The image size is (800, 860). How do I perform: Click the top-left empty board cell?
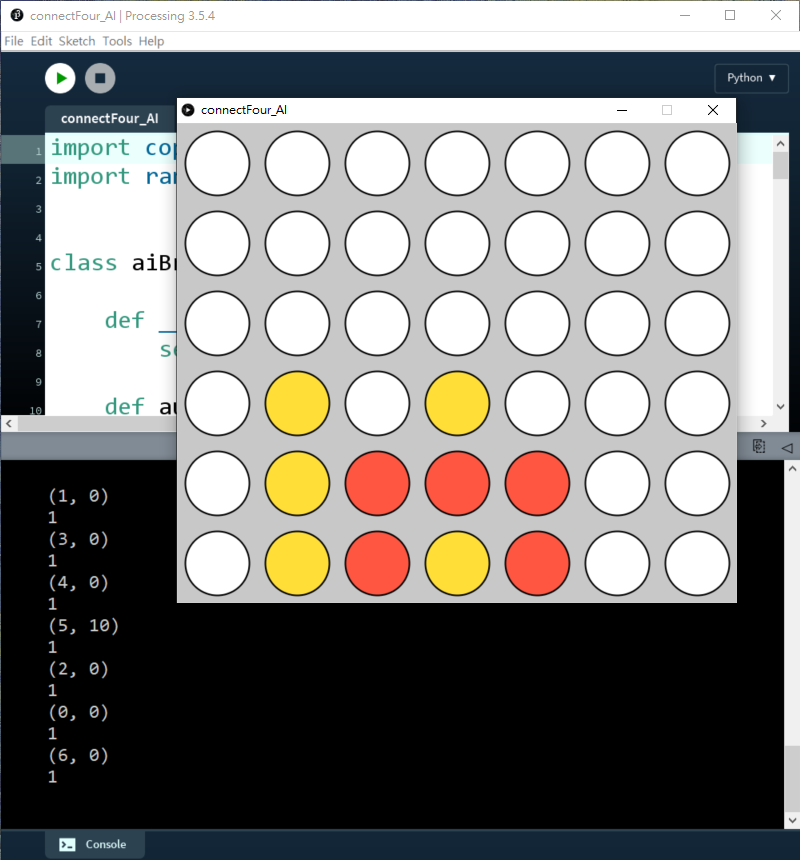217,163
